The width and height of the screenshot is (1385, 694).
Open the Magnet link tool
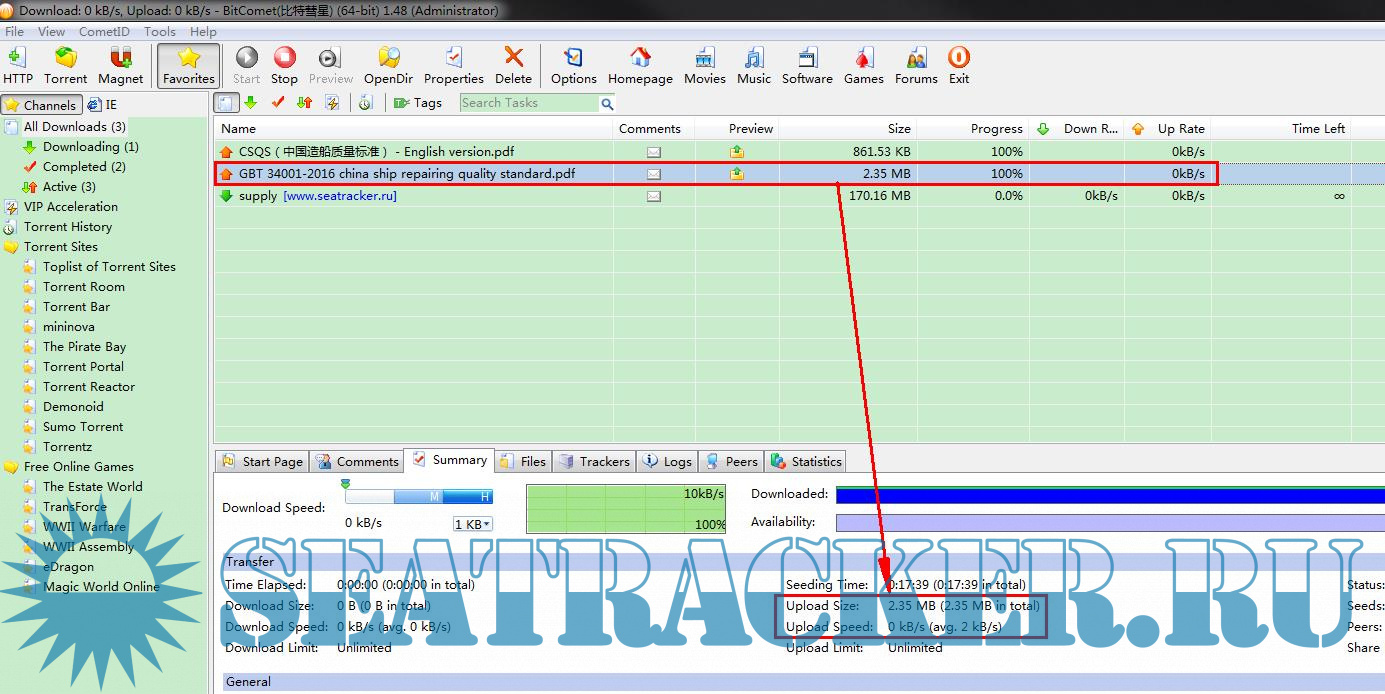(120, 65)
